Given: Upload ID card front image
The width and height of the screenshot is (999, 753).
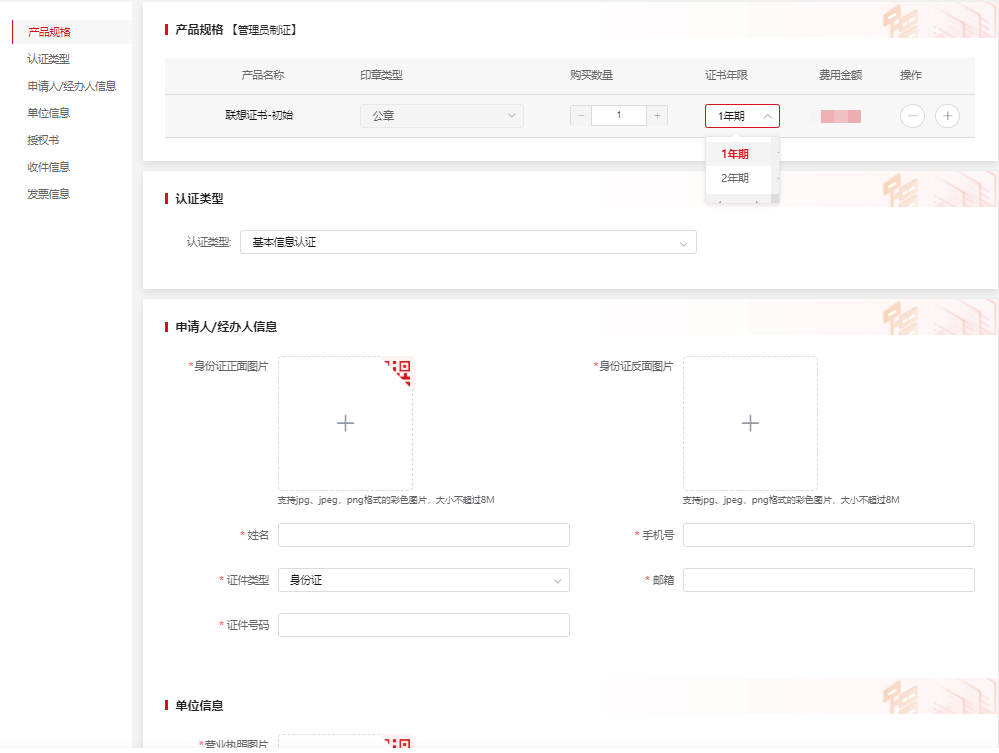Looking at the screenshot, I should pyautogui.click(x=345, y=424).
